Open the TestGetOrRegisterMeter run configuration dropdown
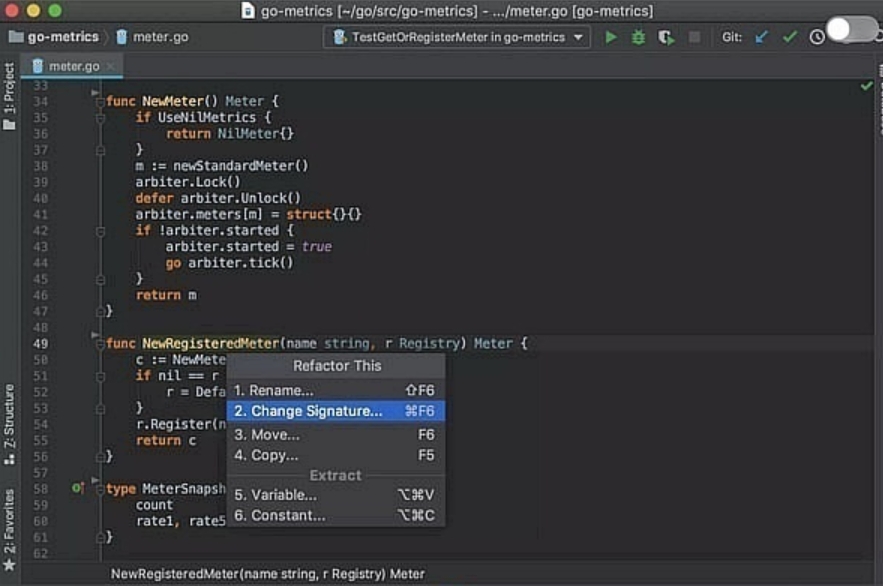The width and height of the screenshot is (883, 586). point(457,37)
